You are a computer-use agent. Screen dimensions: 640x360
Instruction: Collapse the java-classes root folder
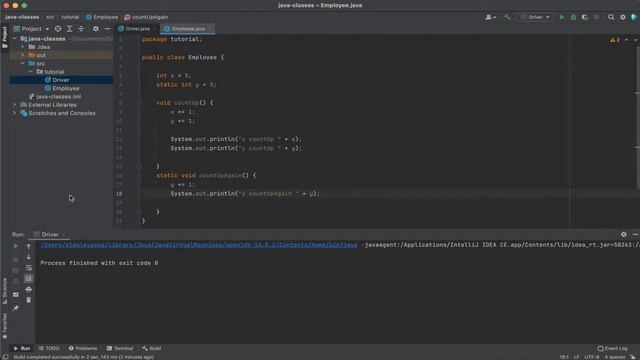pos(15,39)
